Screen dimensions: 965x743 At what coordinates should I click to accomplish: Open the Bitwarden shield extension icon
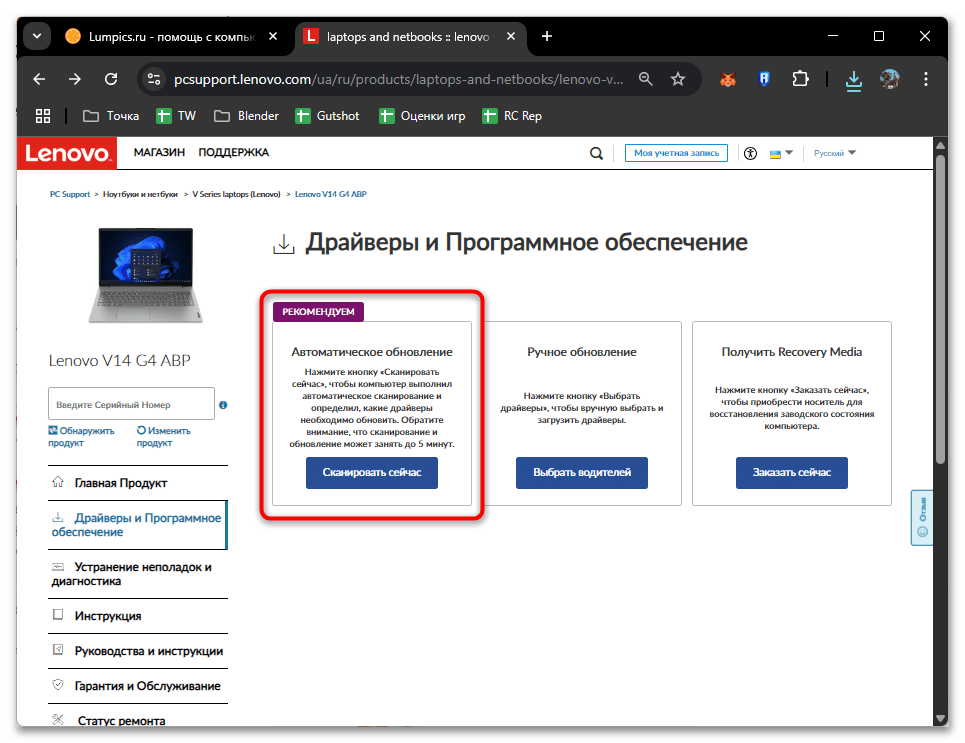point(764,79)
